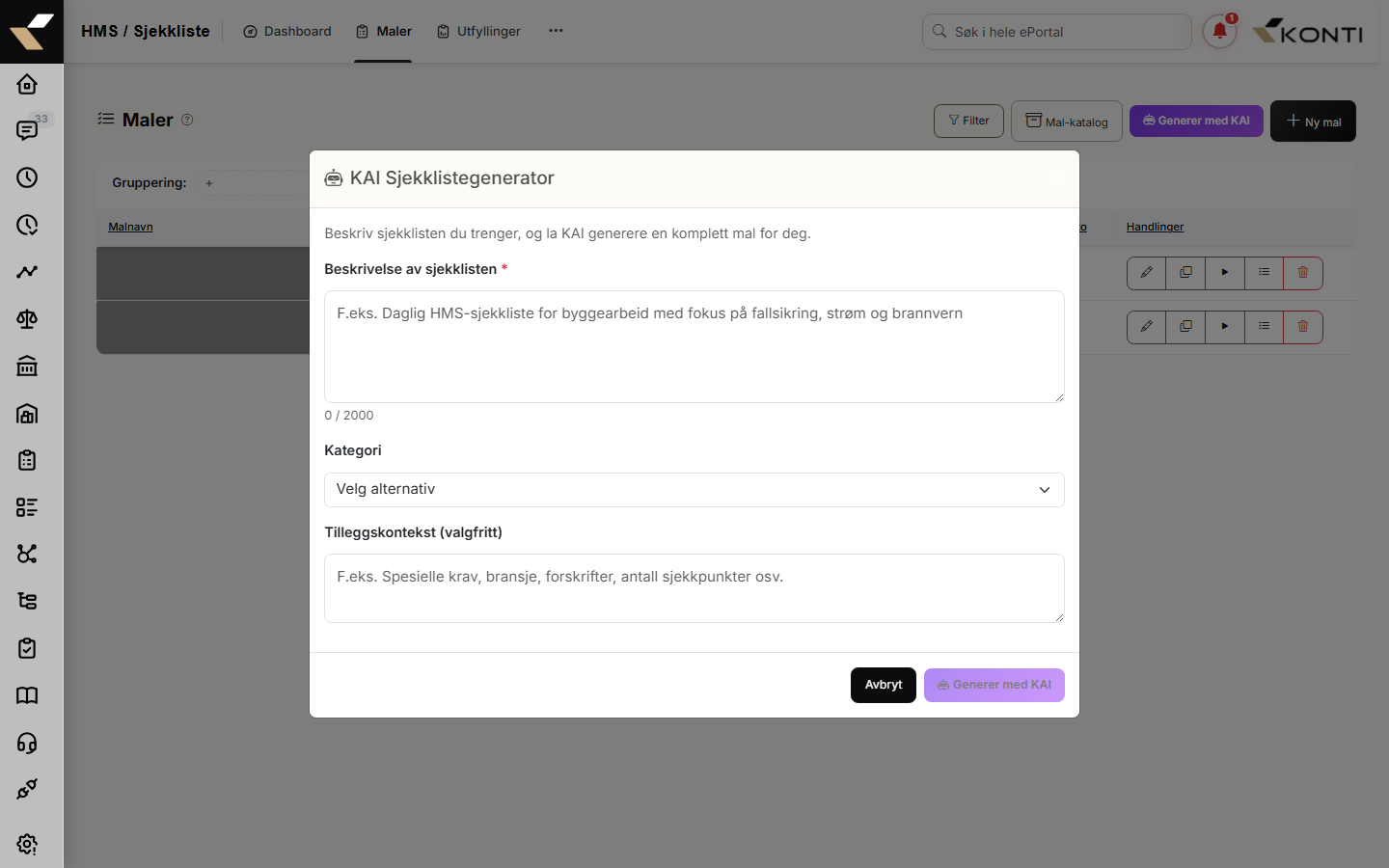This screenshot has height=868, width=1389.
Task: Click the Mal-katalog button
Action: (1067, 122)
